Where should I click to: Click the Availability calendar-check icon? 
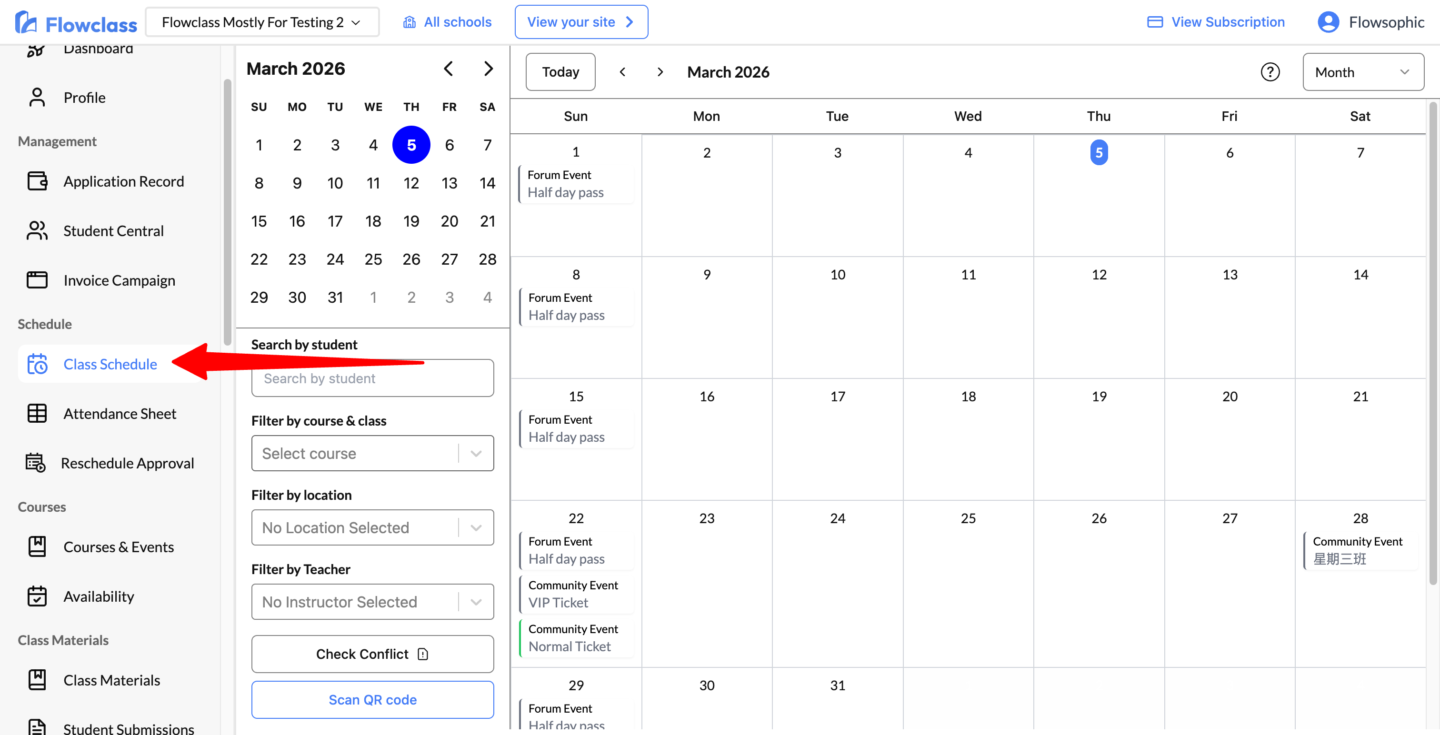pos(37,597)
